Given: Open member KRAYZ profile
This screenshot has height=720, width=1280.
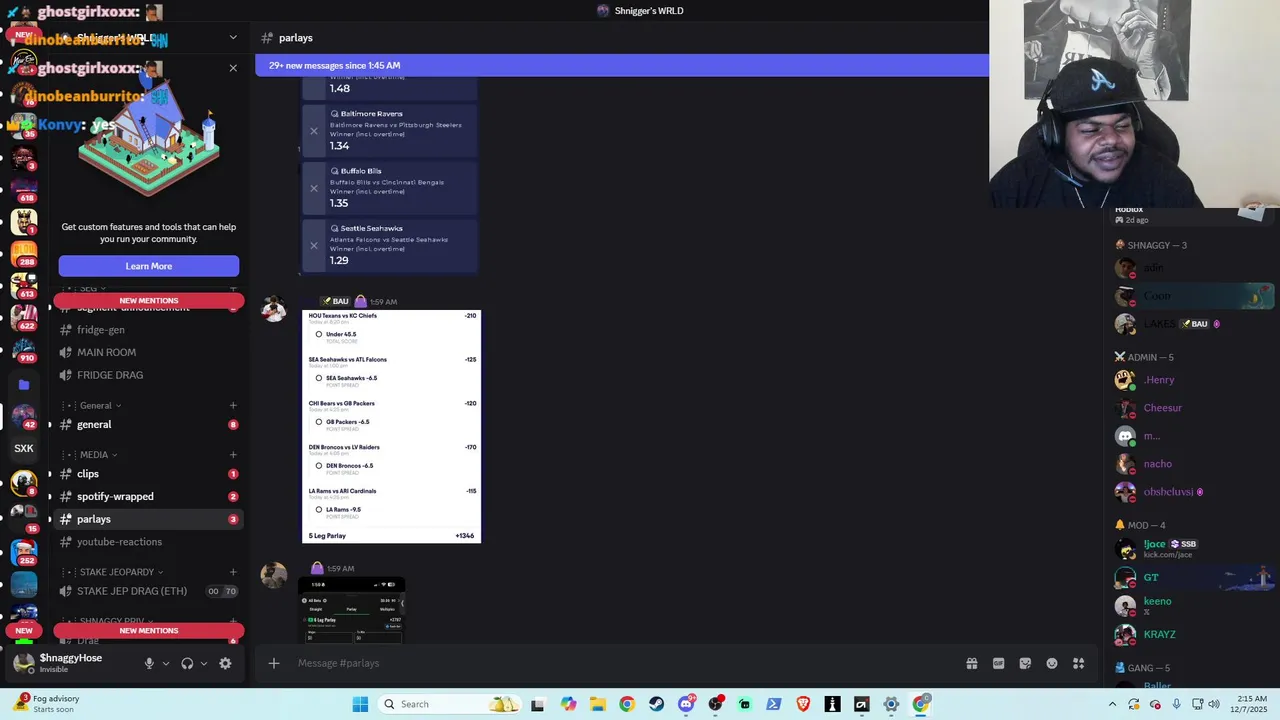Looking at the screenshot, I should click(1190, 634).
